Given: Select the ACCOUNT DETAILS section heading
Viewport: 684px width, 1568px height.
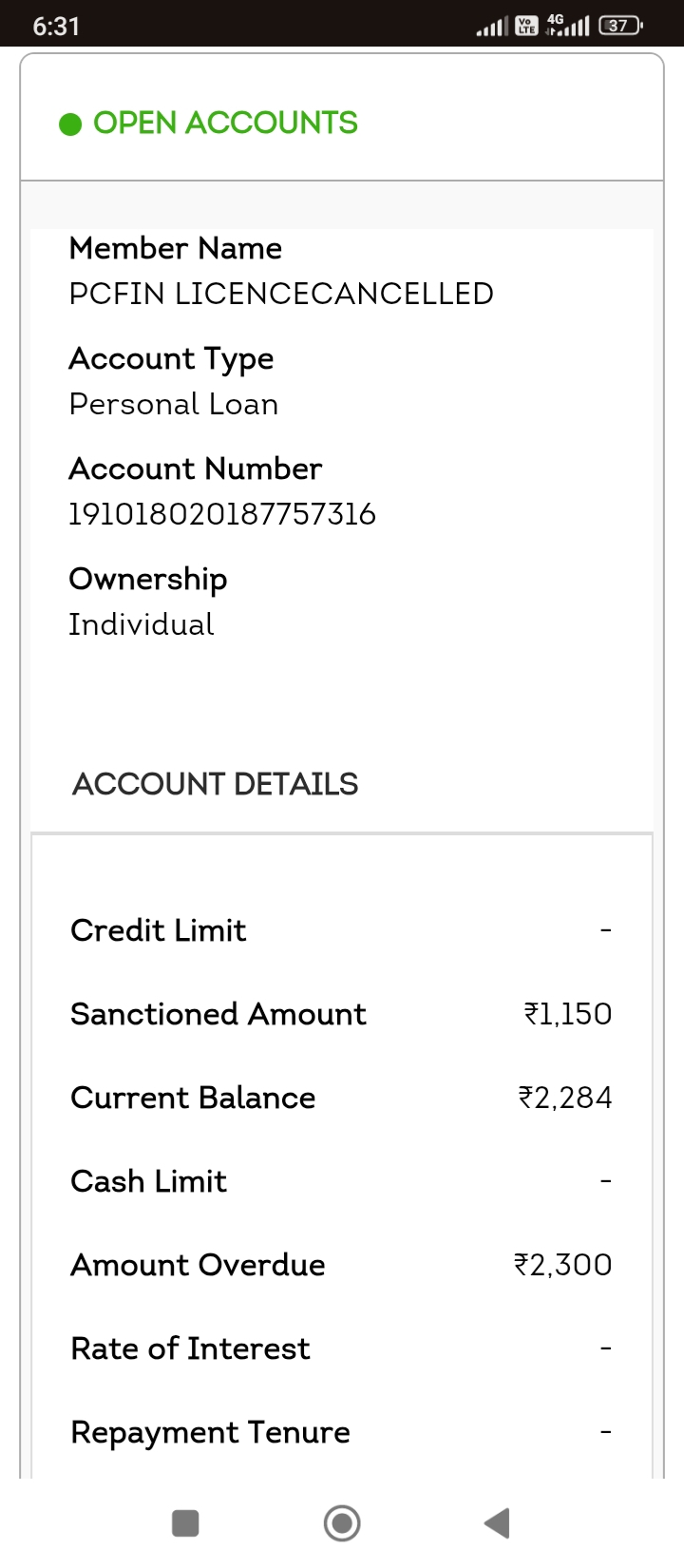Looking at the screenshot, I should click(x=216, y=784).
